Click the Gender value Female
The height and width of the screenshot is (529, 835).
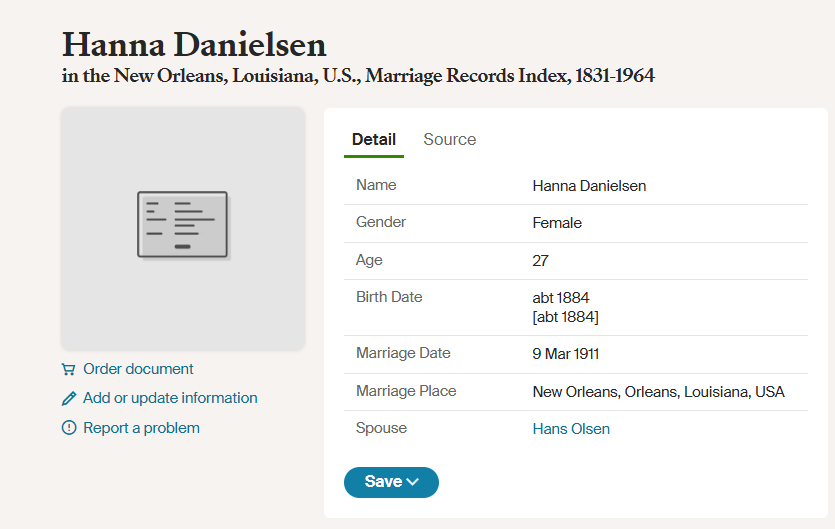(557, 223)
